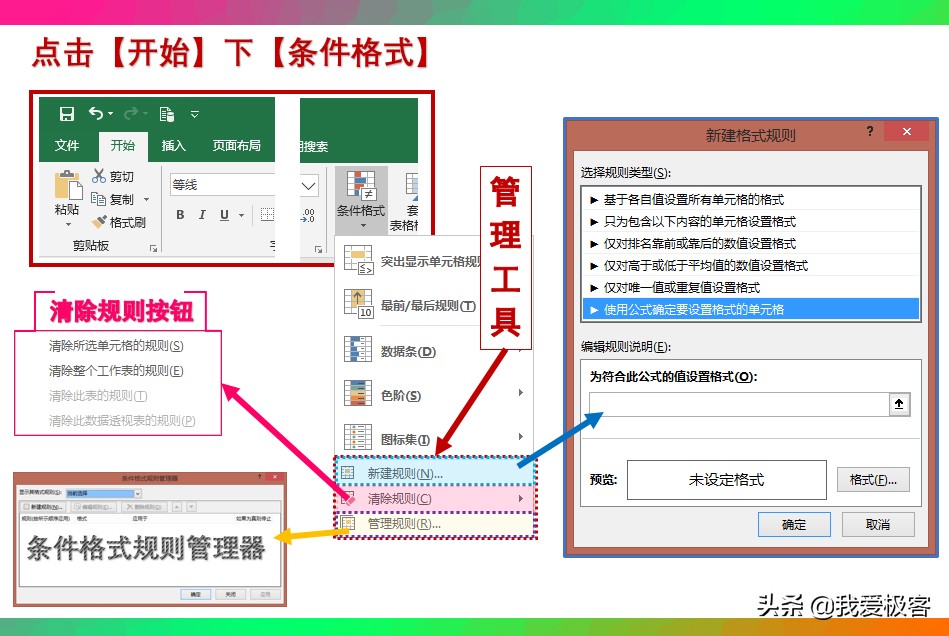Expand the 色阶 submenu arrow
This screenshot has width=949, height=636.
pos(521,393)
